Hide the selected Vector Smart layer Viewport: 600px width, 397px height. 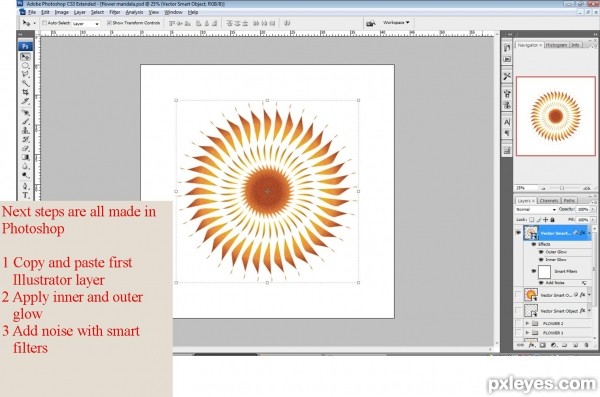click(x=518, y=233)
